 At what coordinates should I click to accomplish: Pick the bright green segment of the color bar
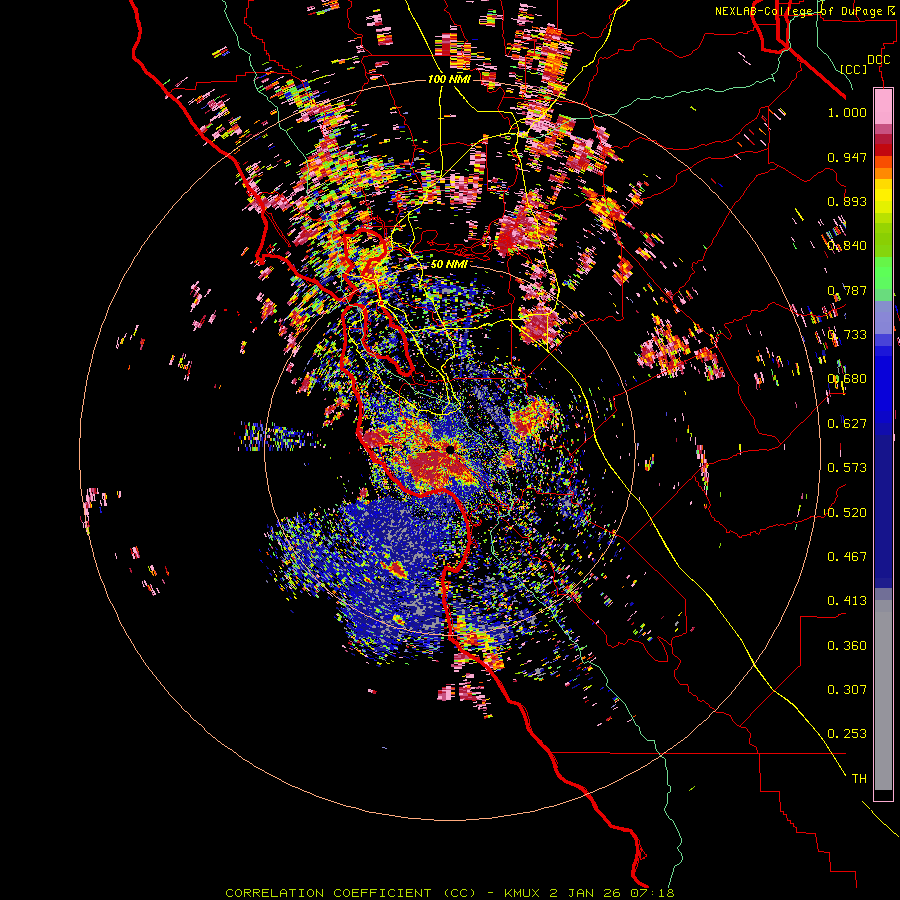(x=883, y=273)
